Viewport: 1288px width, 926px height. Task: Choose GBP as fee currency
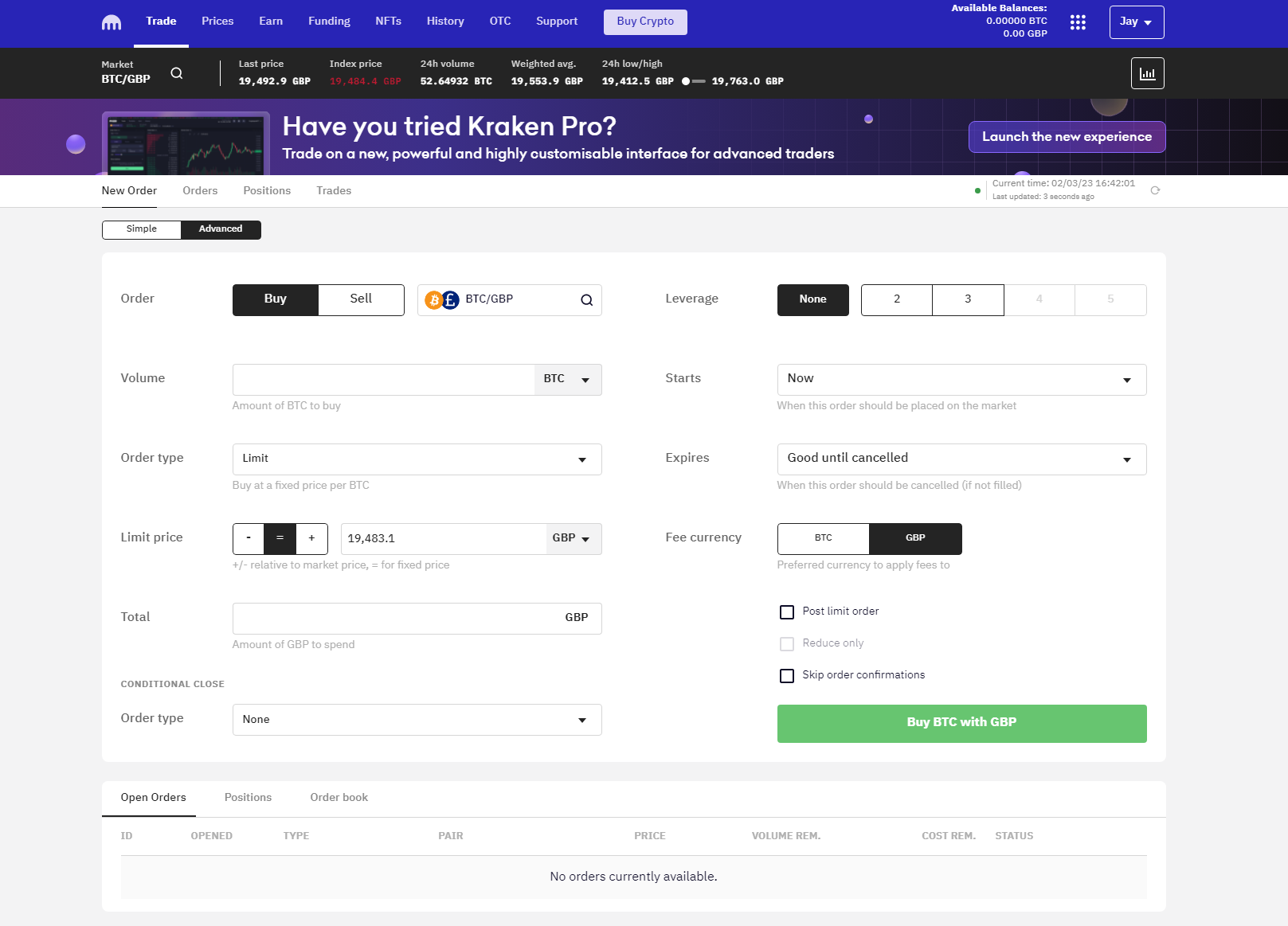click(x=915, y=539)
